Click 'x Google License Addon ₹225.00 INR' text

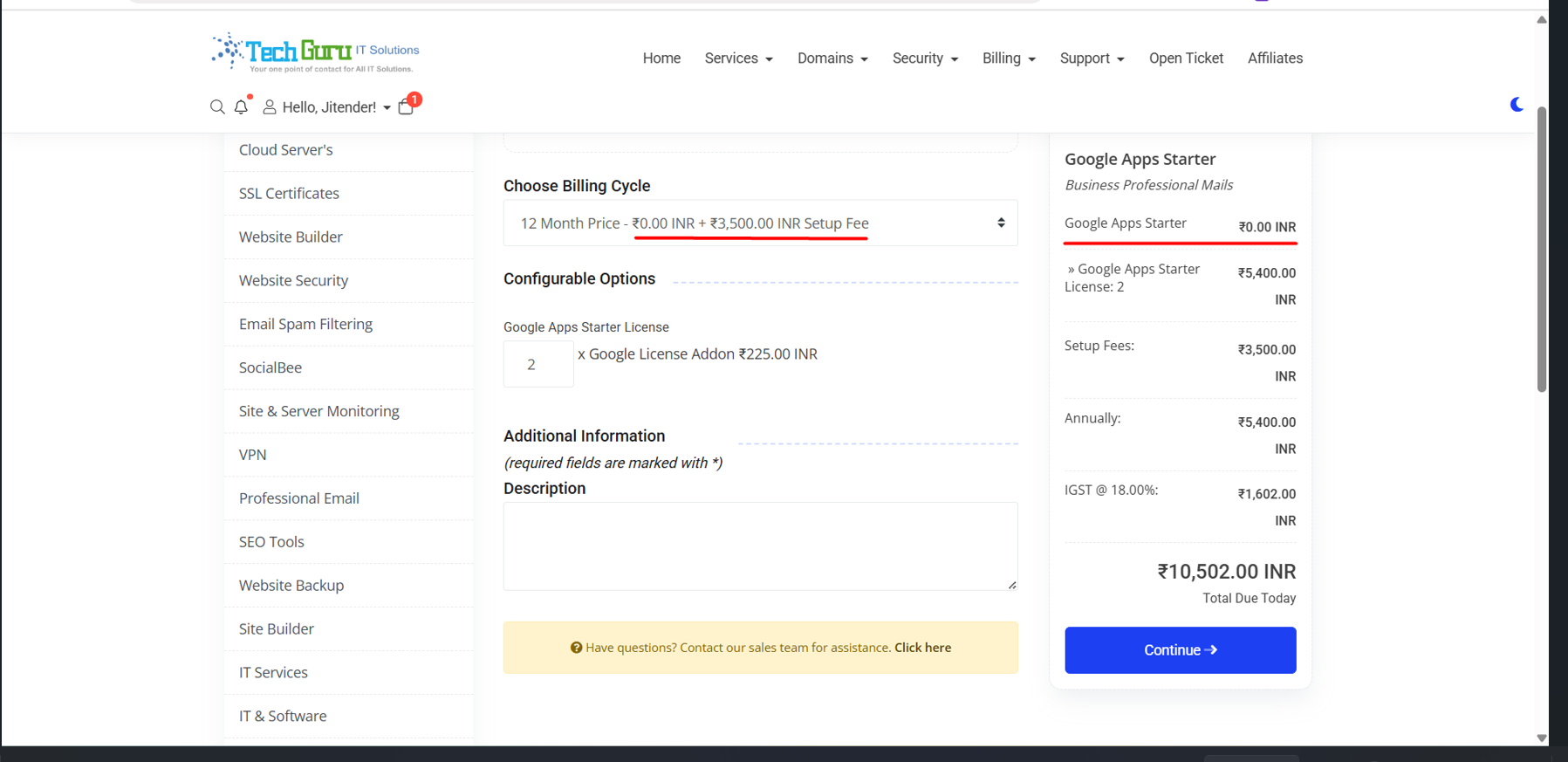pyautogui.click(x=697, y=354)
